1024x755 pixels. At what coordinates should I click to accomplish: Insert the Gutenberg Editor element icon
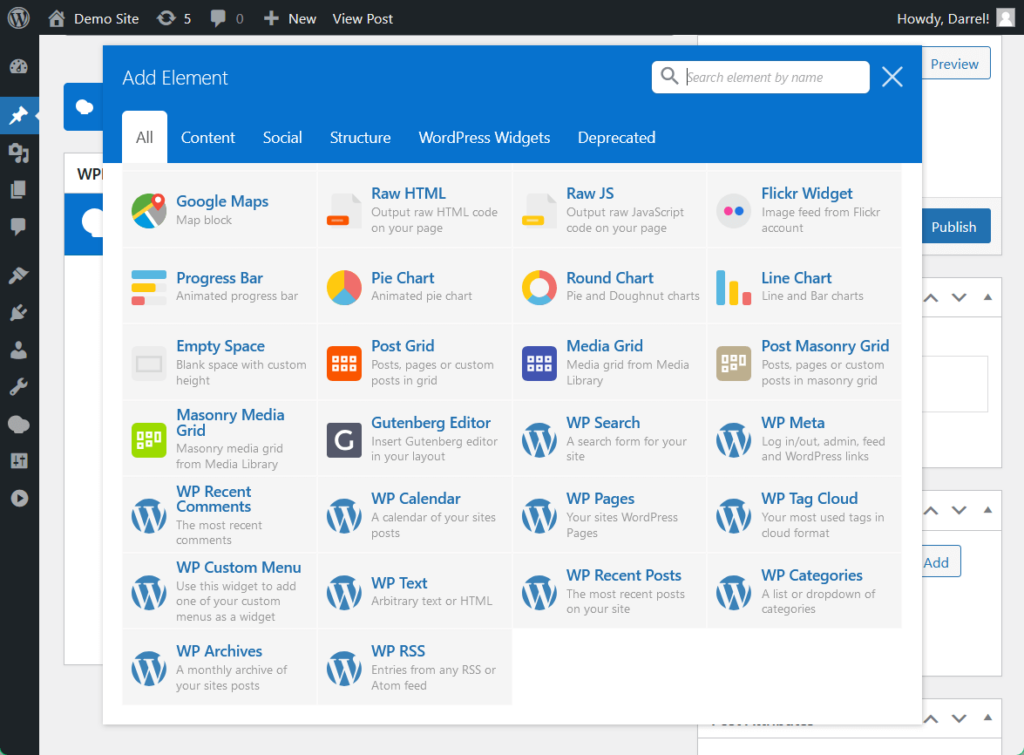(344, 440)
